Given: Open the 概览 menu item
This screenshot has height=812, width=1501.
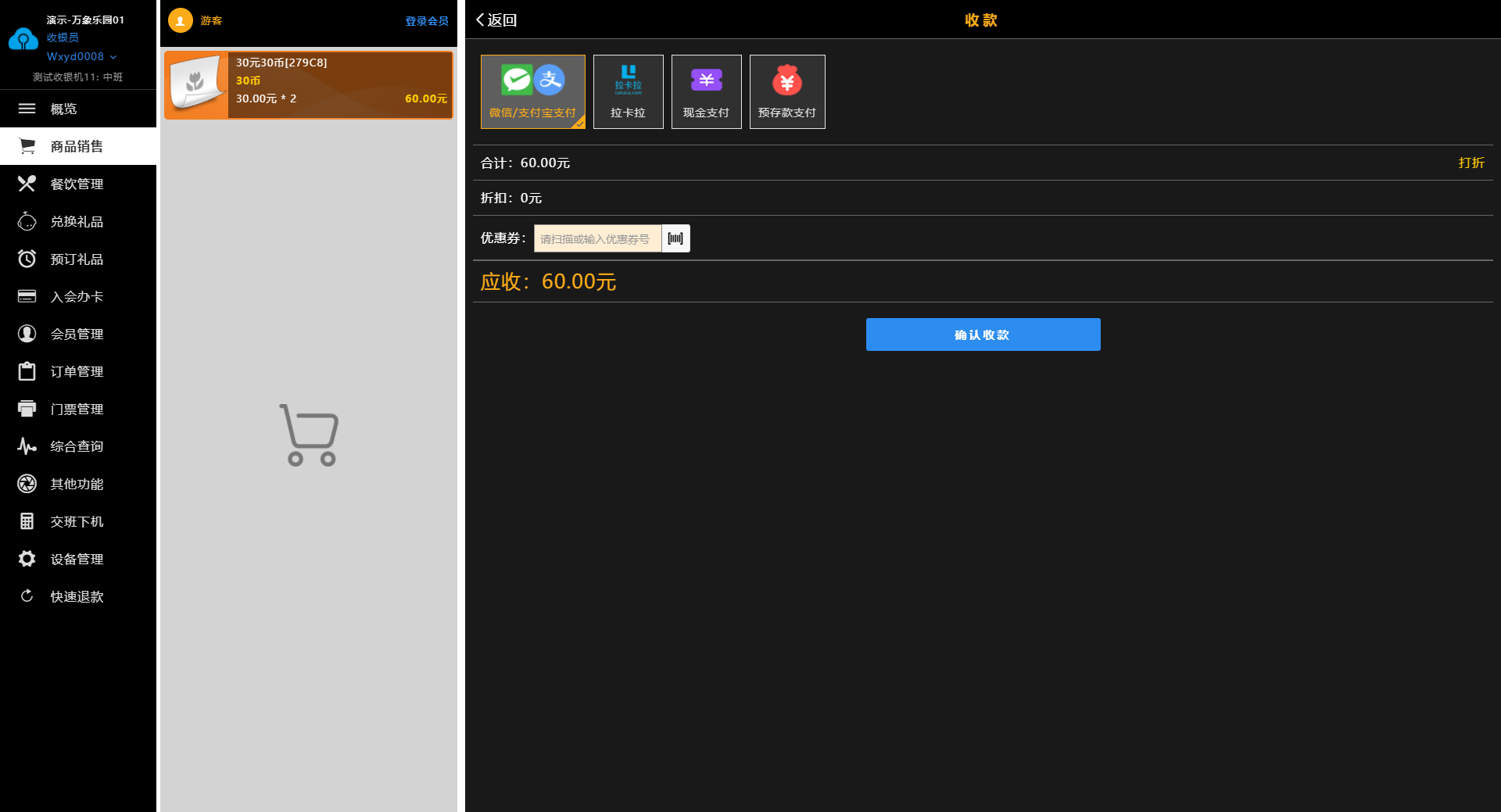Looking at the screenshot, I should (78, 109).
